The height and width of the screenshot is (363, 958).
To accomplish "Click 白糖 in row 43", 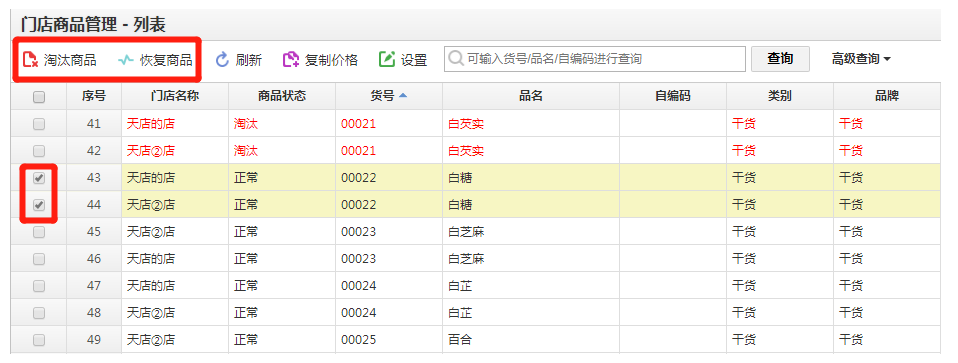I will [x=460, y=178].
